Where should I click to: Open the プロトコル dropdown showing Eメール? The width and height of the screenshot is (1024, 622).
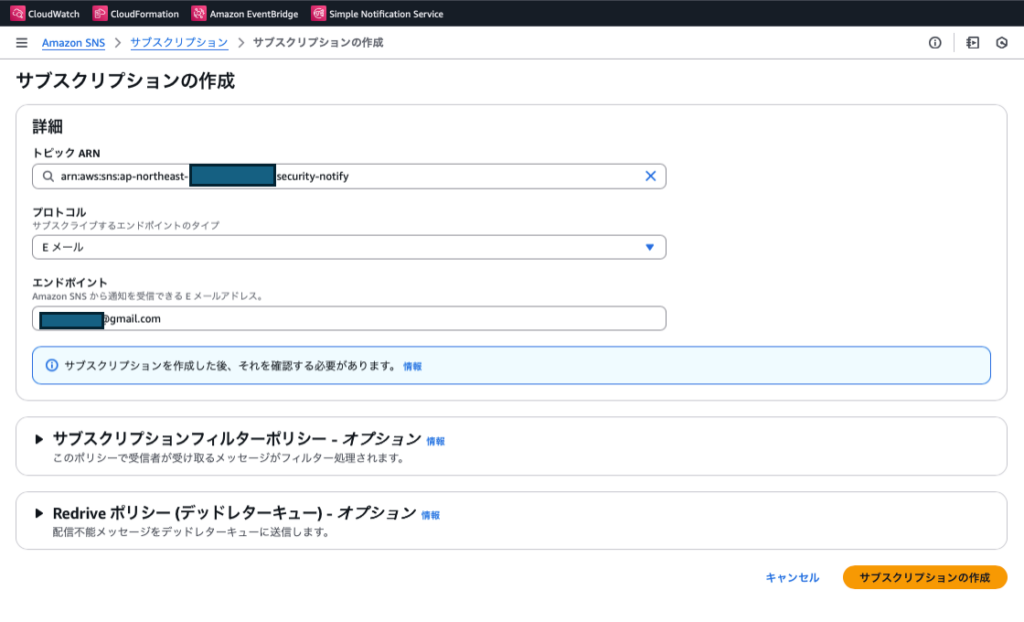coord(348,247)
